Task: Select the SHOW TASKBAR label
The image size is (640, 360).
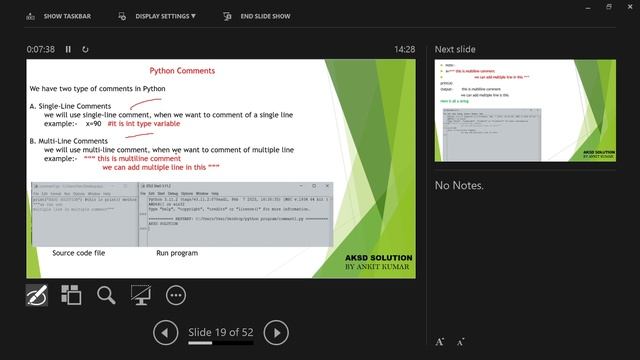Action: tap(67, 16)
